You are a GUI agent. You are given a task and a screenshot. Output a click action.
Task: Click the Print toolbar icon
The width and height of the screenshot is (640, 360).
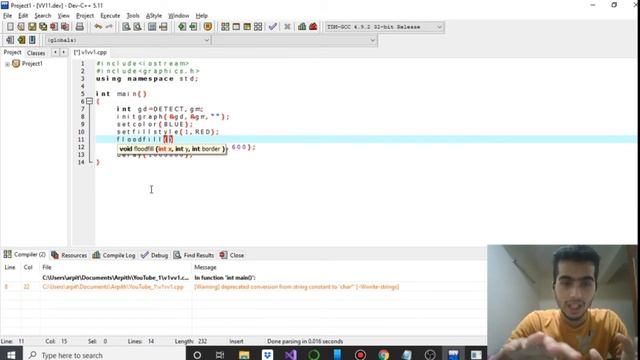pos(80,27)
